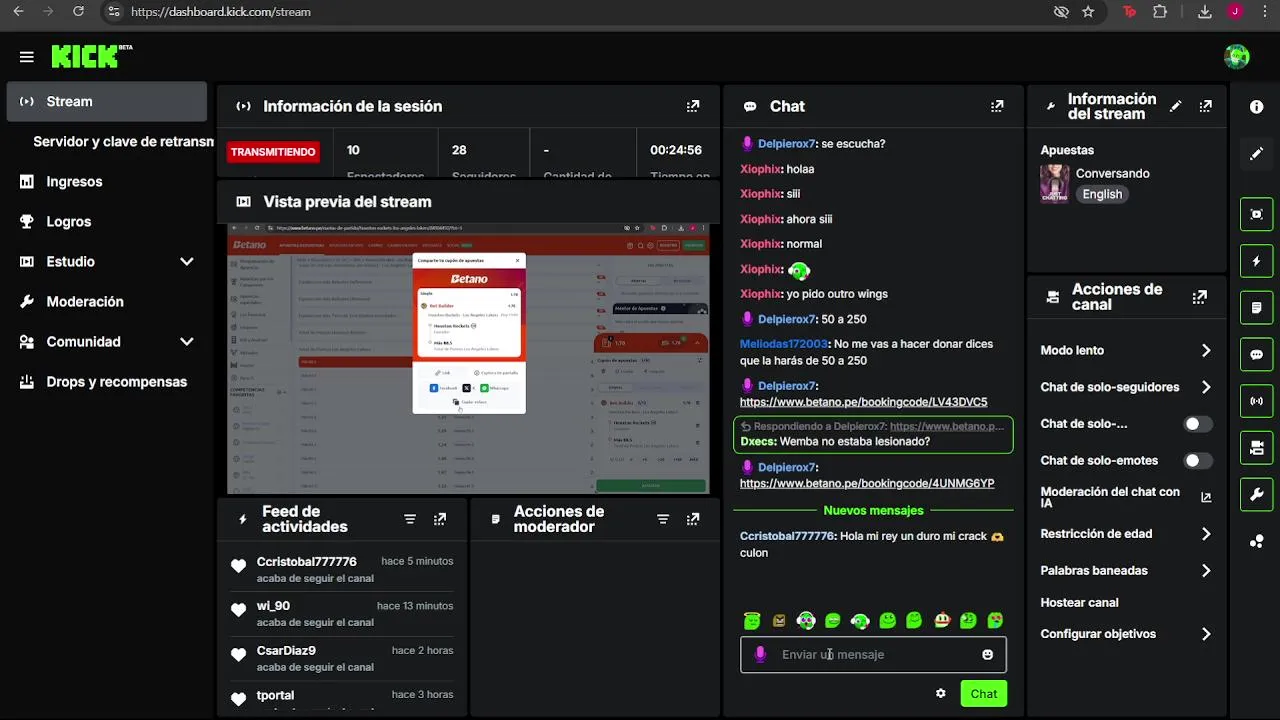This screenshot has width=1280, height=720.
Task: Pop out the Acciones de moderador panel
Action: tap(693, 519)
